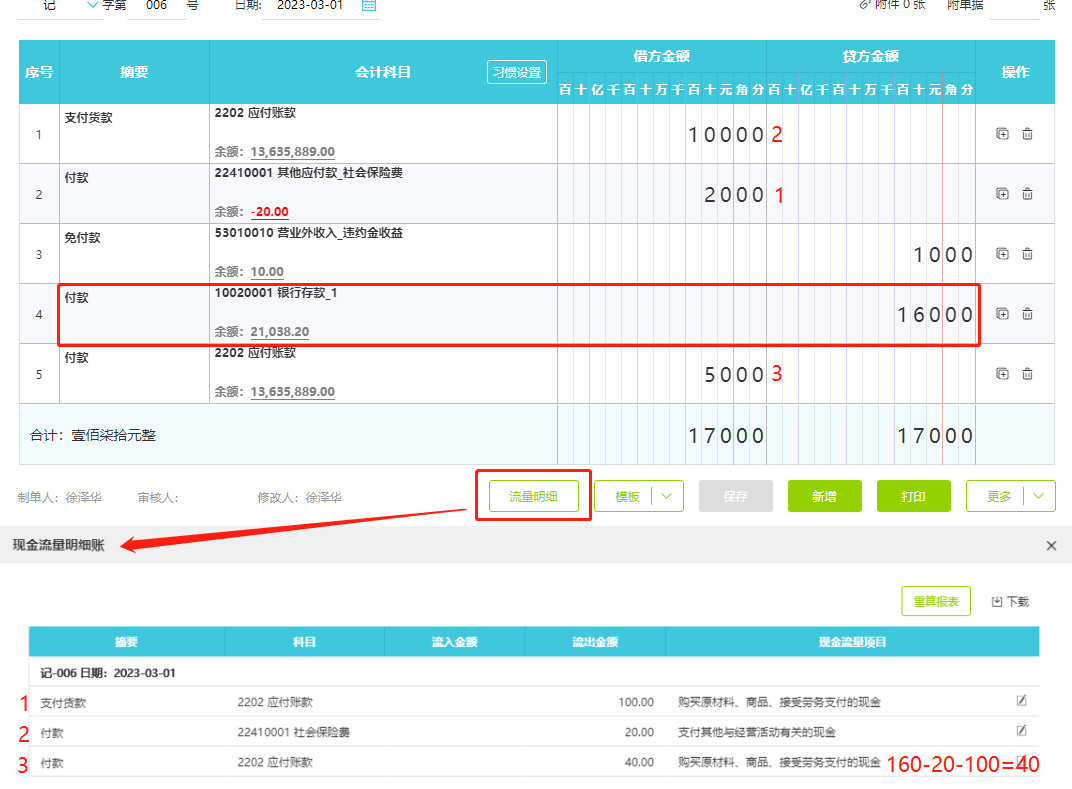Insert a row at 违约金收益 line

[1002, 254]
